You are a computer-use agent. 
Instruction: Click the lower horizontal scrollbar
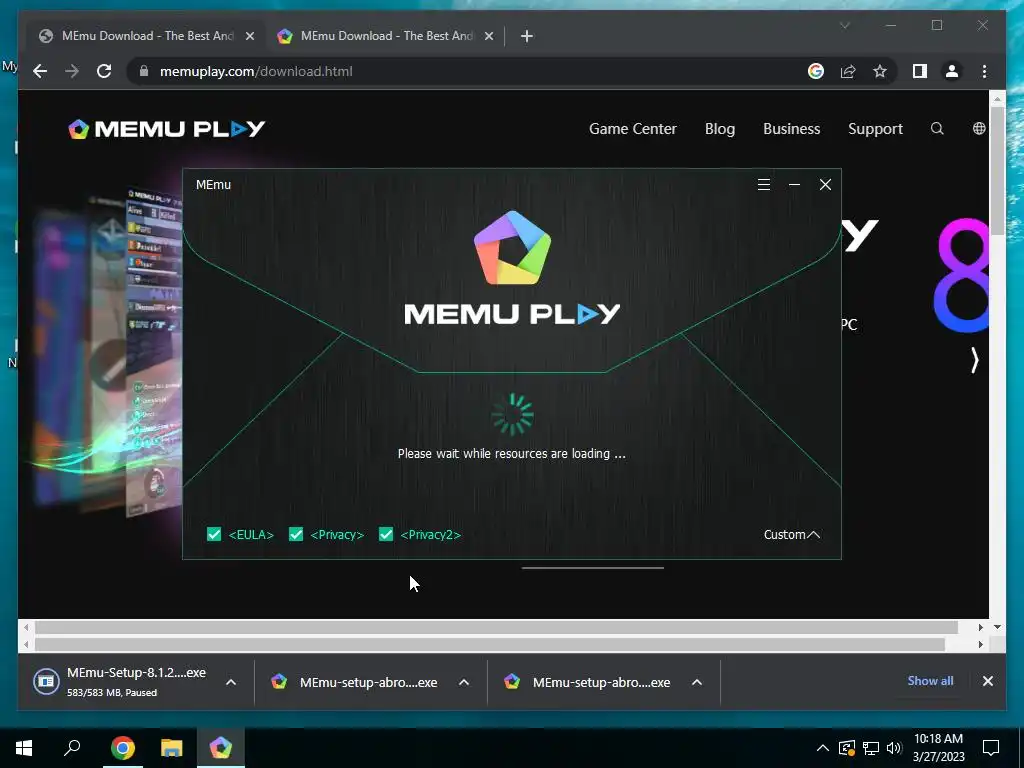[490, 645]
